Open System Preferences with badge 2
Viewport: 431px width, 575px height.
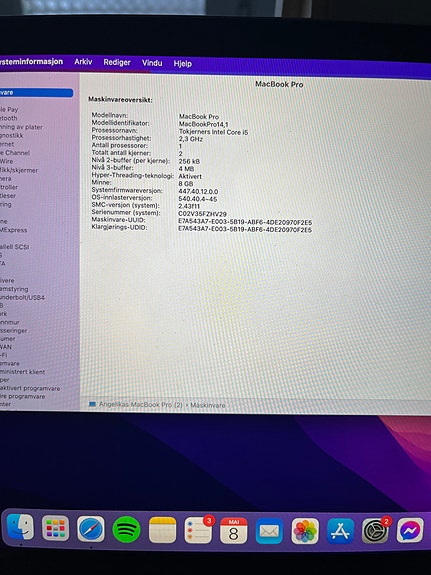[x=376, y=530]
